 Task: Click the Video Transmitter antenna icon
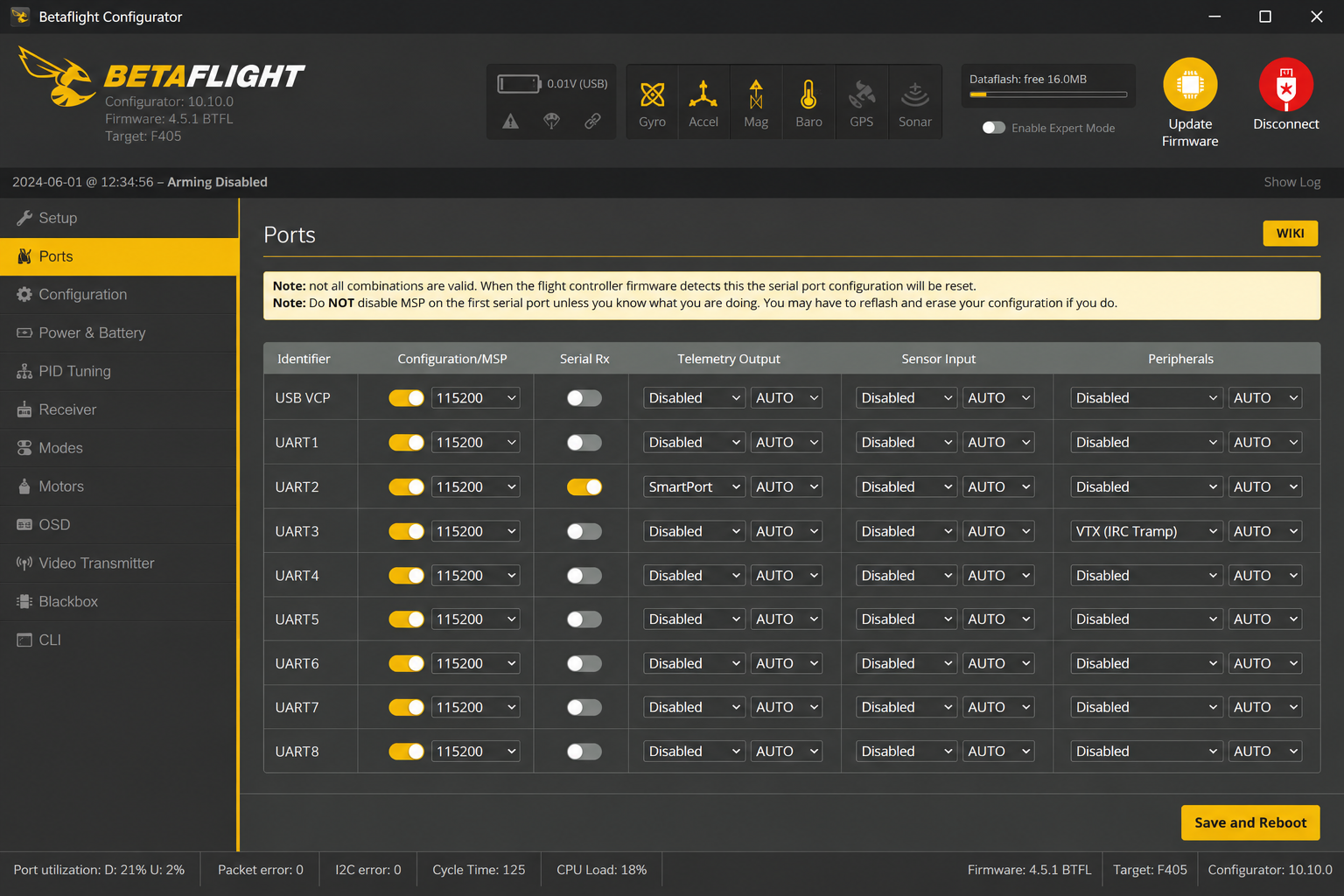[24, 563]
